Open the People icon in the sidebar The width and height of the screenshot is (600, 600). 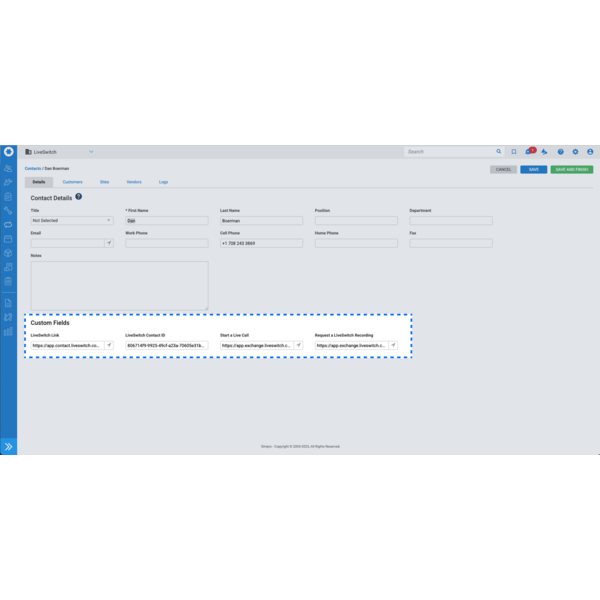coord(8,168)
